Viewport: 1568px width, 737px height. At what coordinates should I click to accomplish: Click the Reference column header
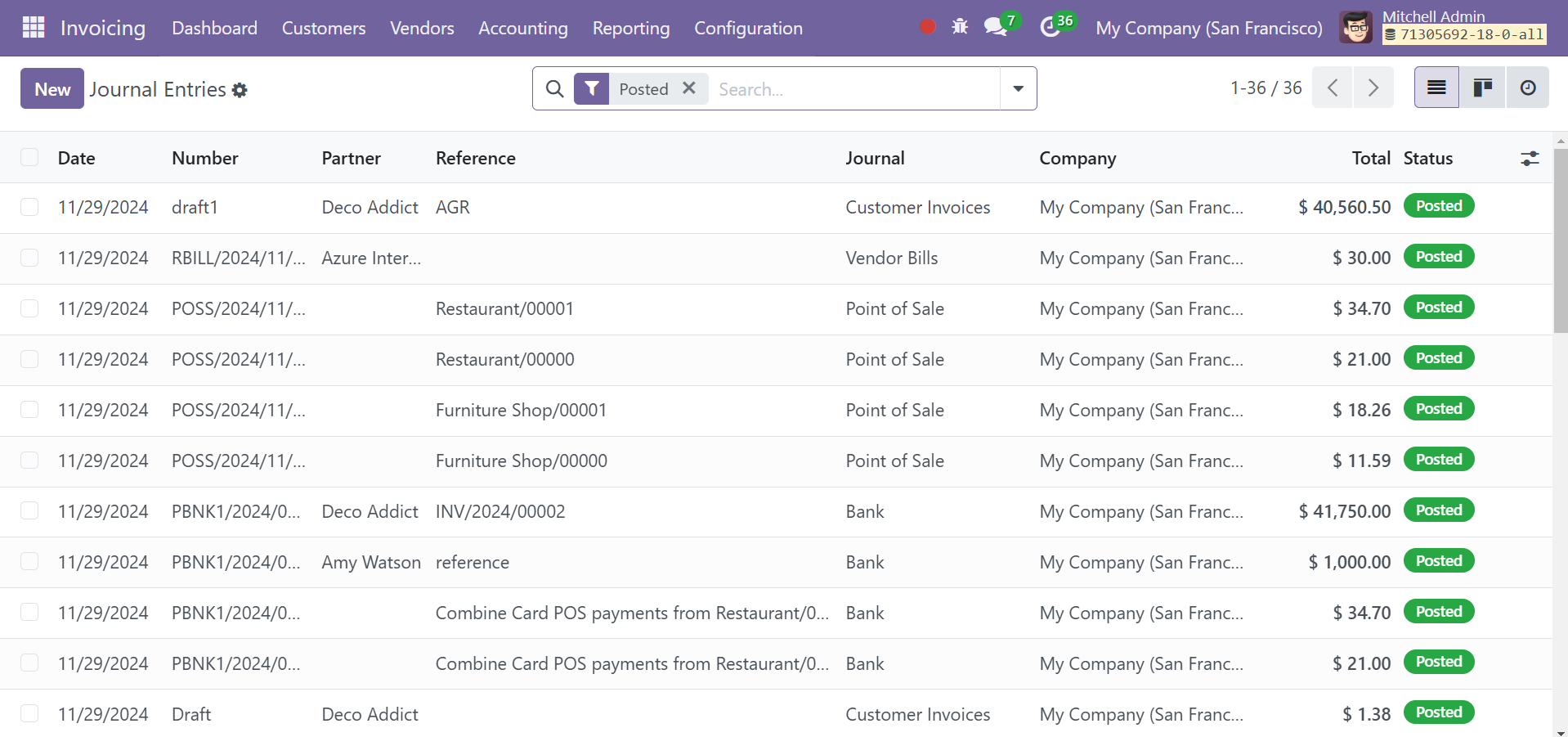pyautogui.click(x=476, y=158)
